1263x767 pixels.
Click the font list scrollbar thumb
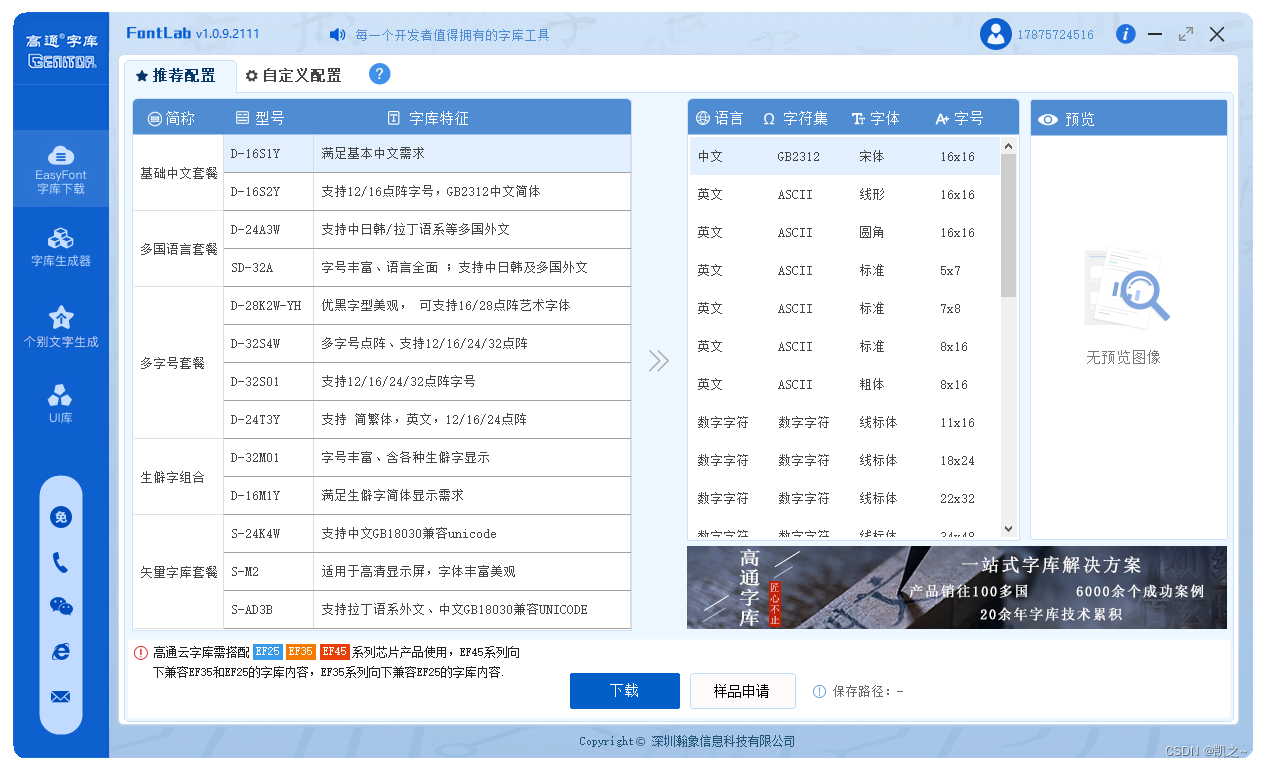click(x=1008, y=226)
